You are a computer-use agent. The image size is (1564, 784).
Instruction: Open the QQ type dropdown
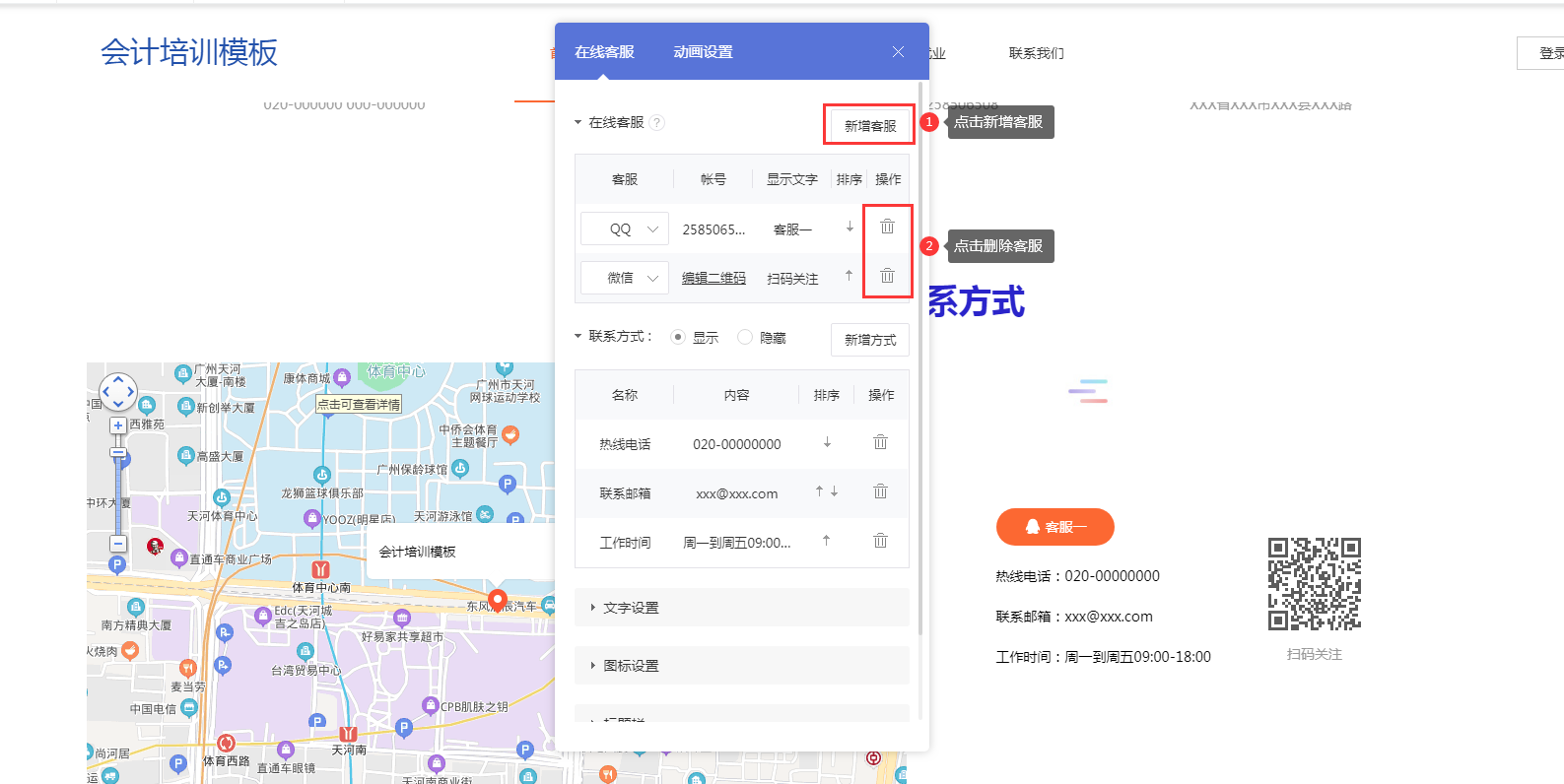tap(625, 229)
